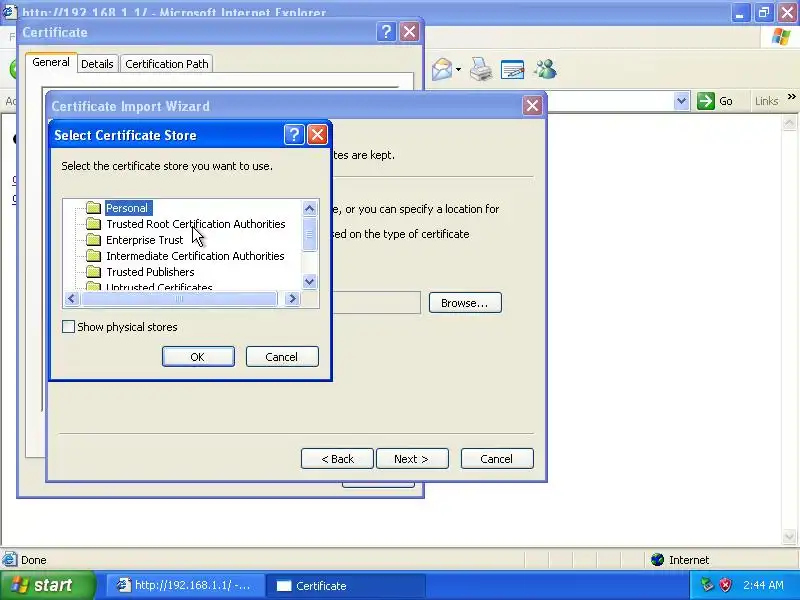
Task: Click IE page scrollbar down arrow
Action: coord(789,536)
